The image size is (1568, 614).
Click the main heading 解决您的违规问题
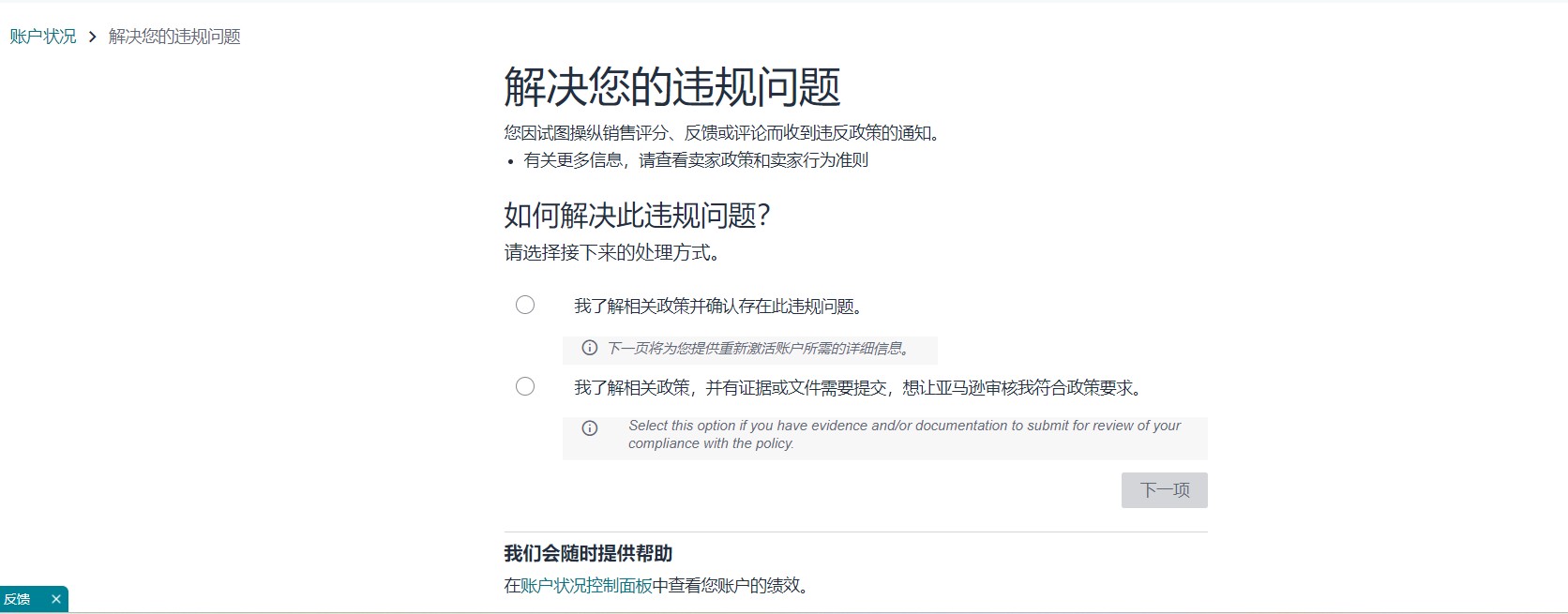(671, 87)
